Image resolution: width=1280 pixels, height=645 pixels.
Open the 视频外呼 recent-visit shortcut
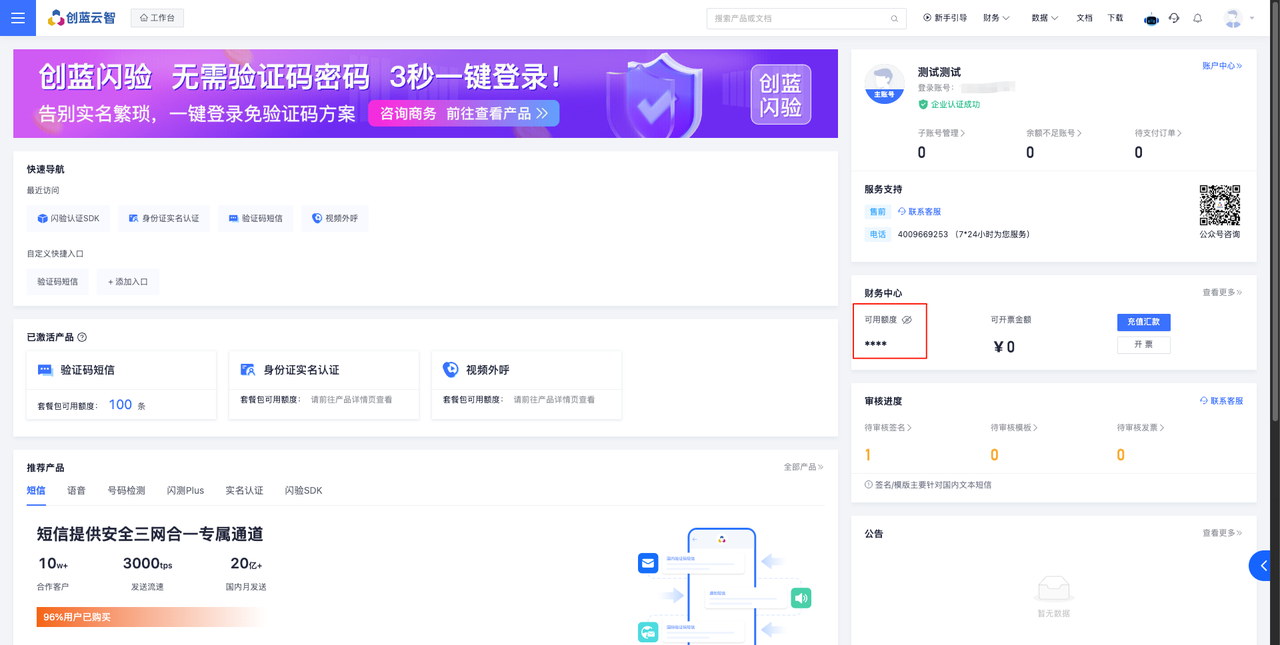[335, 218]
